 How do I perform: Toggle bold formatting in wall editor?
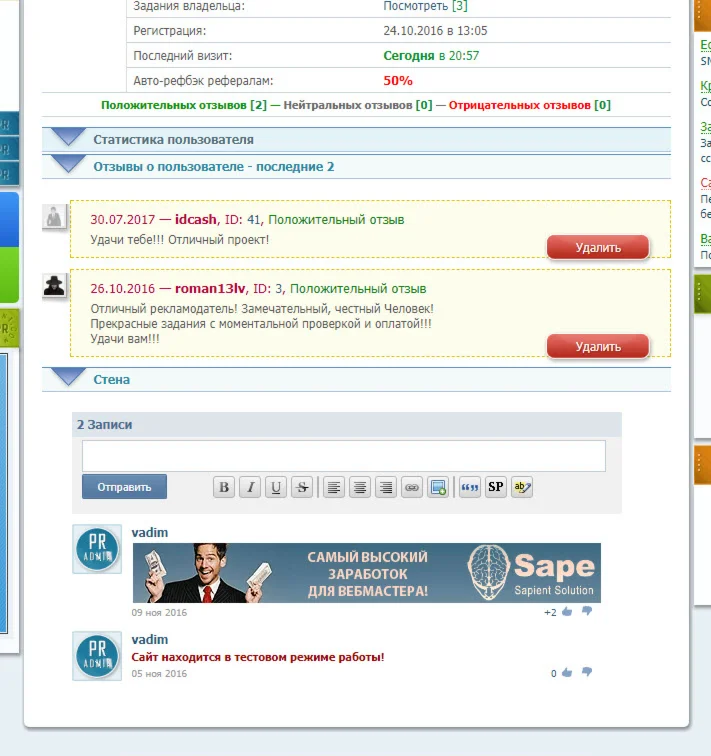coord(224,487)
